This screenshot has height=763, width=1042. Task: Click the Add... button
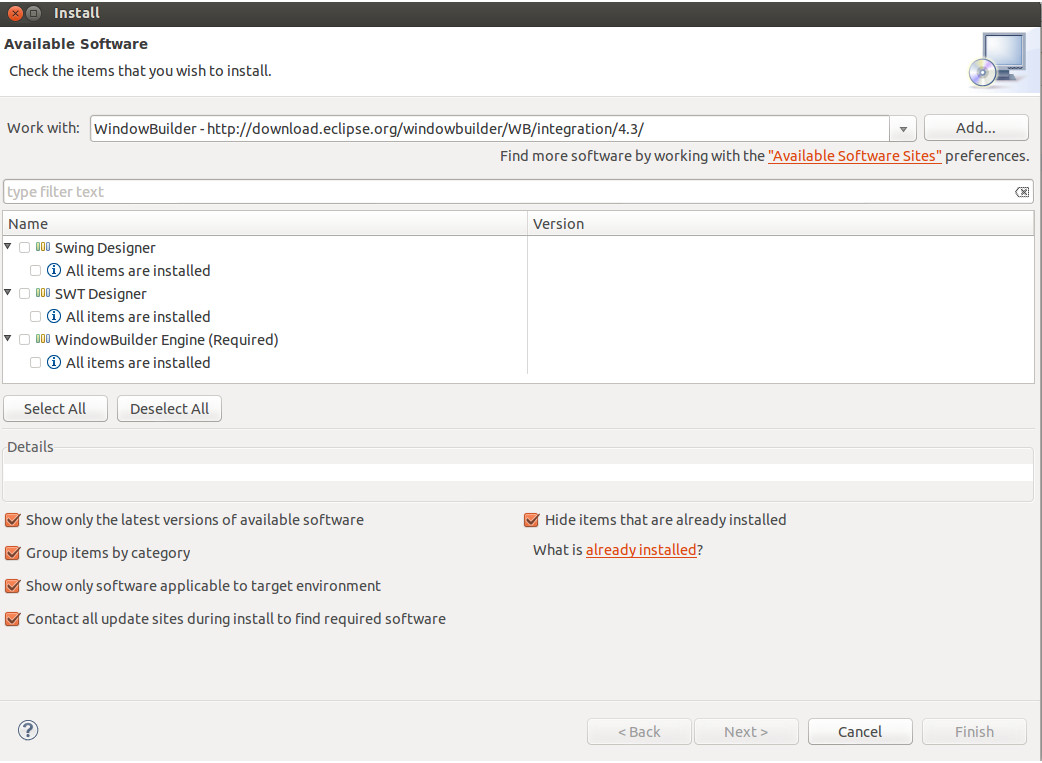point(976,128)
